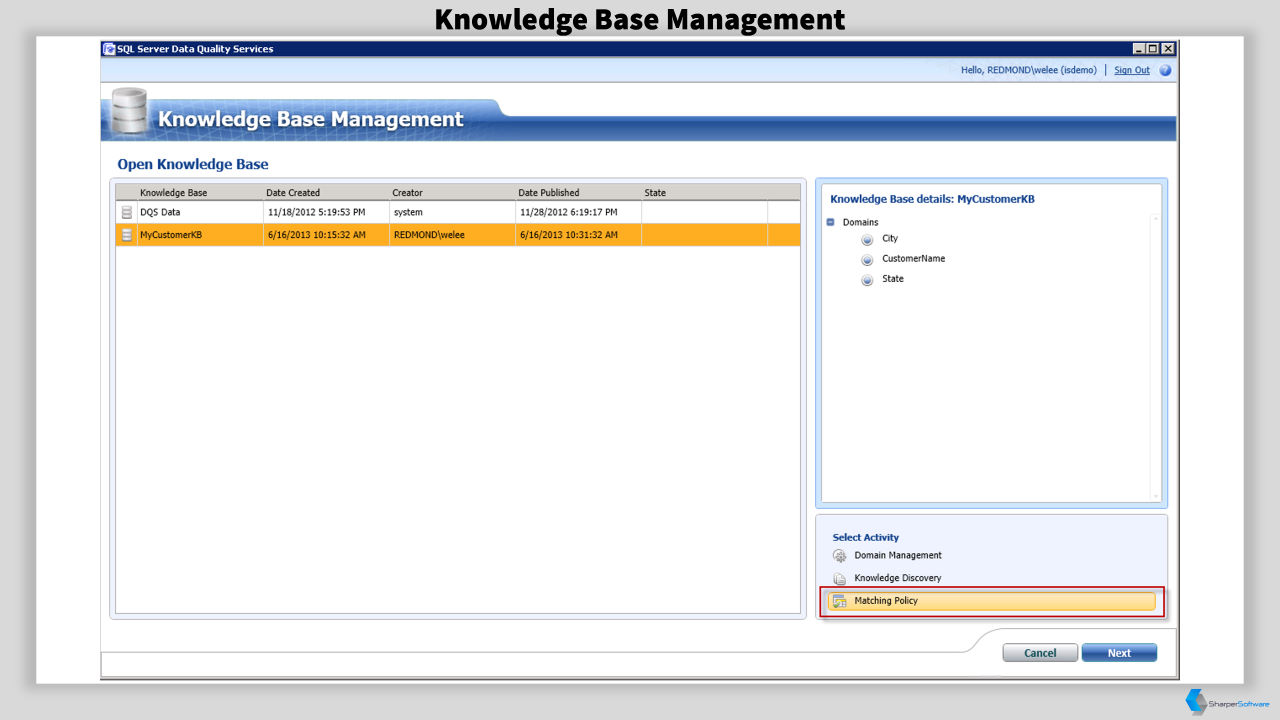Click the State domain icon
The height and width of the screenshot is (720, 1280).
coord(867,280)
